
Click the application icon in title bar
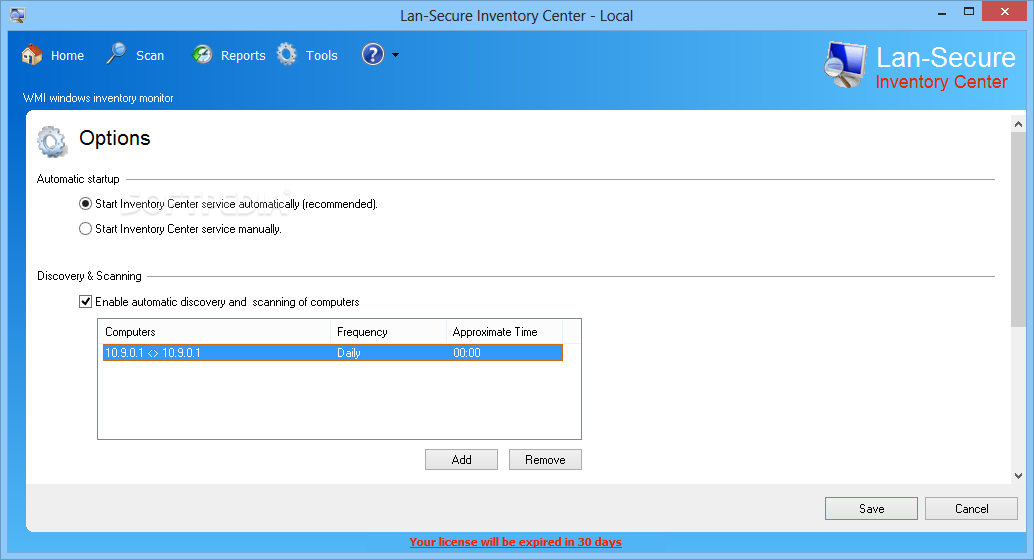coord(18,15)
